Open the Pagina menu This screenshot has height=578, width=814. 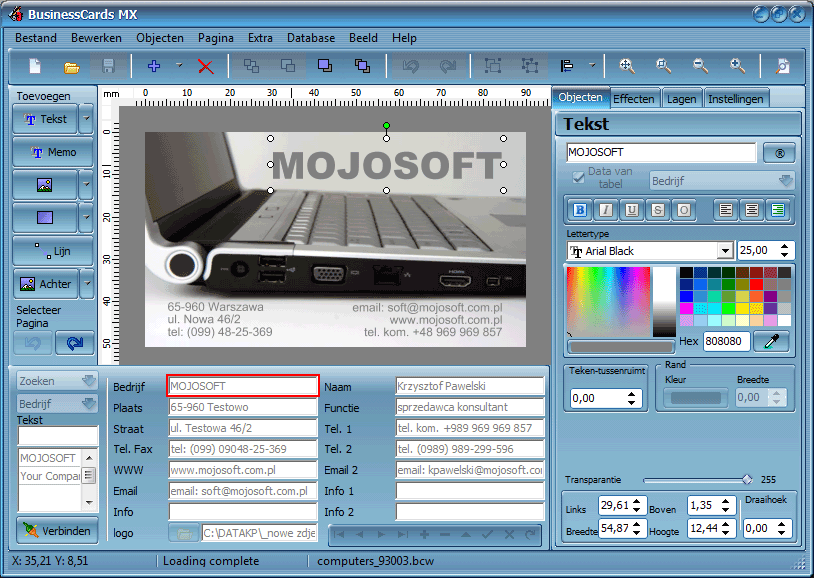[215, 38]
